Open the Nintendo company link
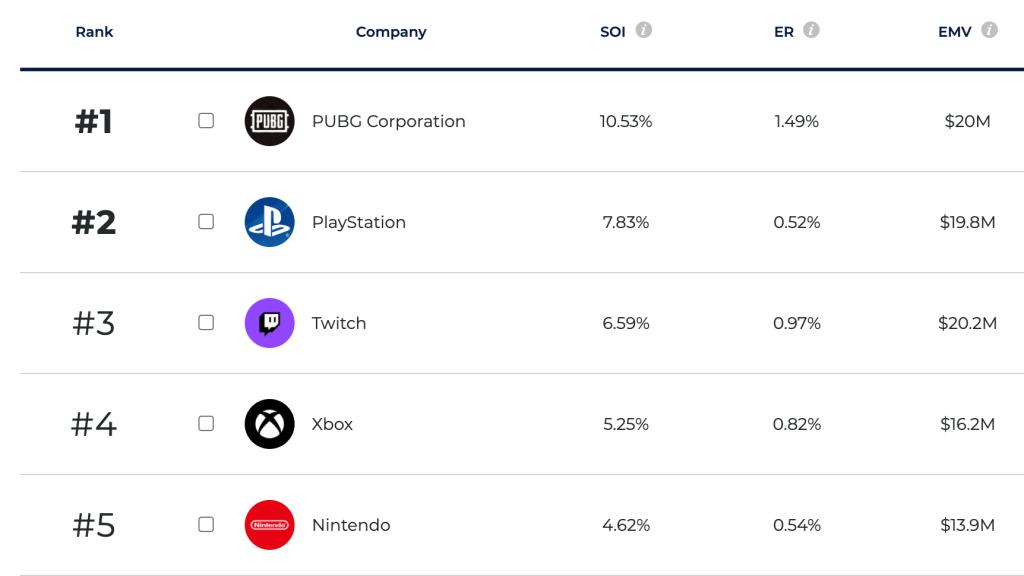The image size is (1024, 576). 351,525
